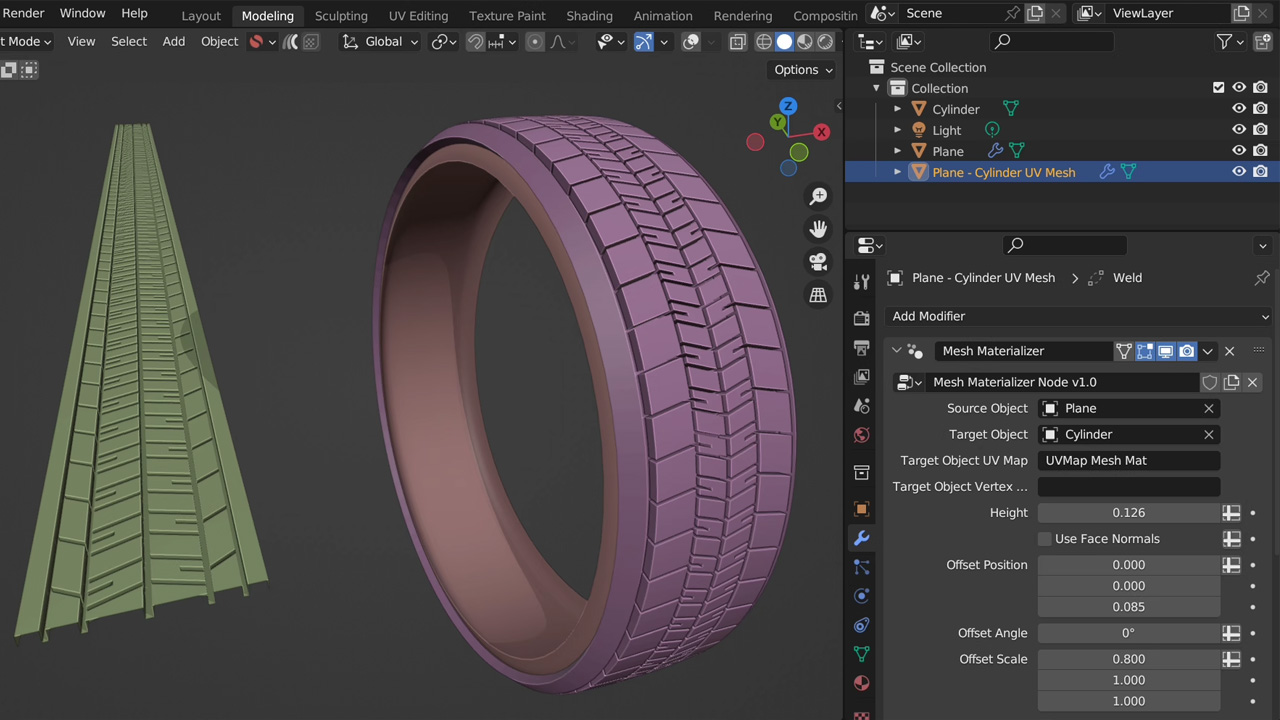Switch viewport to Material Preview shading
Image resolution: width=1280 pixels, height=720 pixels.
(x=804, y=41)
